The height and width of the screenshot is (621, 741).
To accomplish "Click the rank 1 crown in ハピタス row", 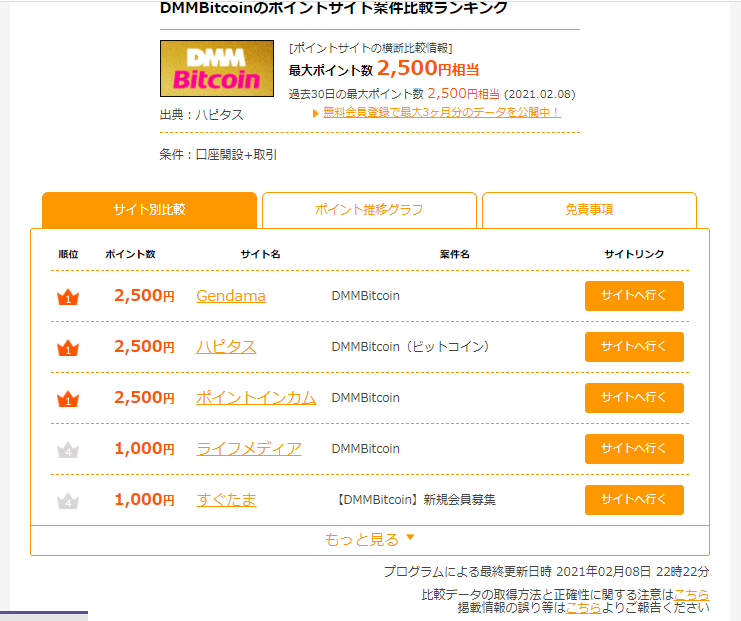I will (68, 348).
